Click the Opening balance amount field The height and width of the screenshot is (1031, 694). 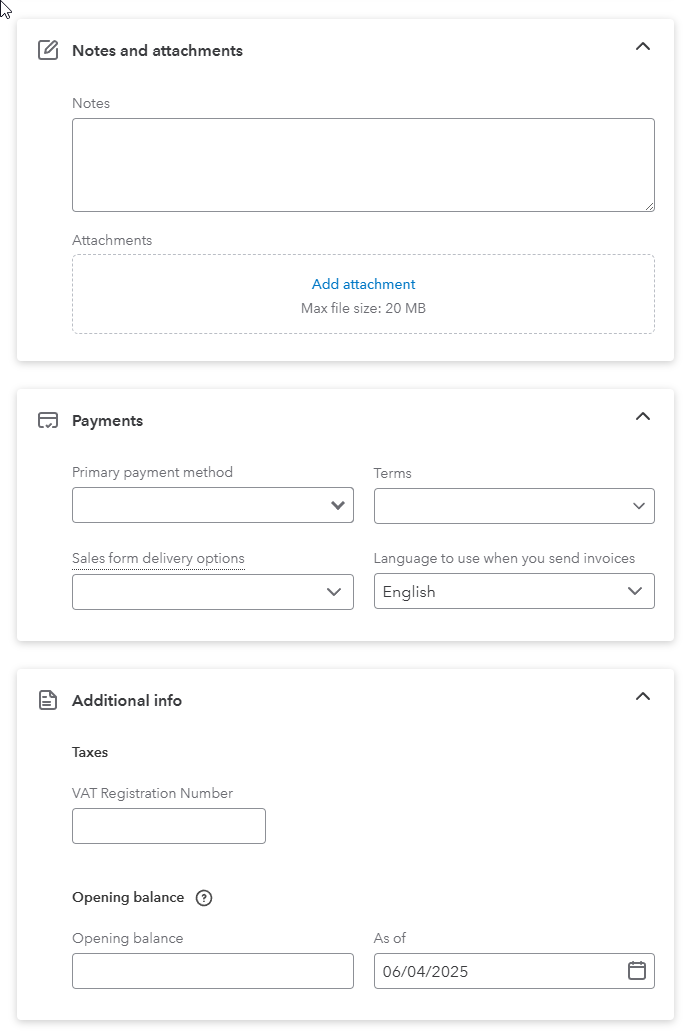coord(212,971)
